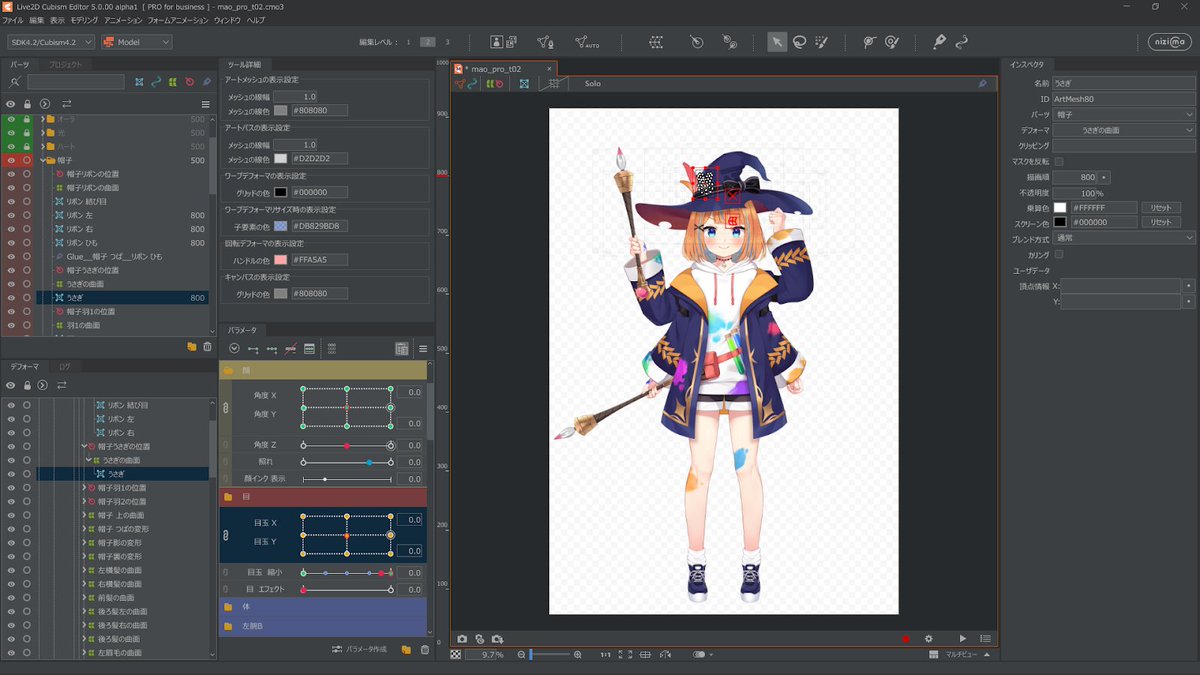Open the Brush selection tool
The width and height of the screenshot is (1200, 675).
(x=822, y=43)
